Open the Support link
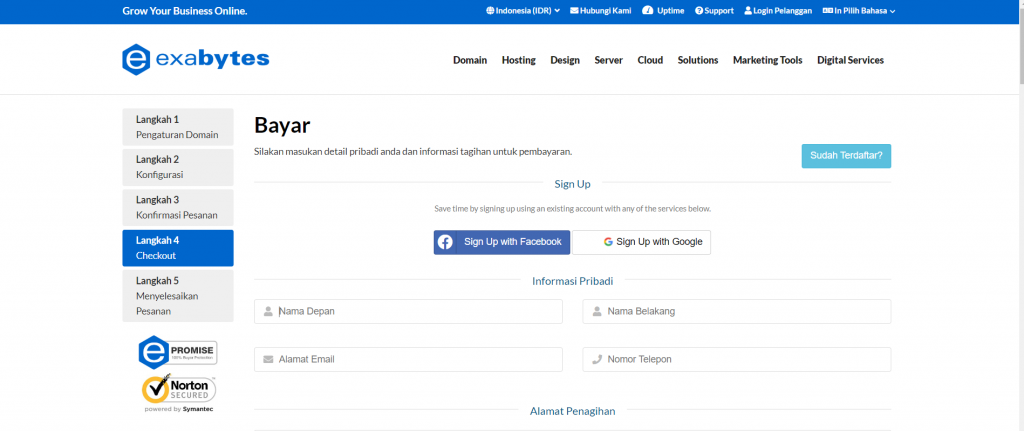Screen dimensions: 1024x431 (714, 11)
